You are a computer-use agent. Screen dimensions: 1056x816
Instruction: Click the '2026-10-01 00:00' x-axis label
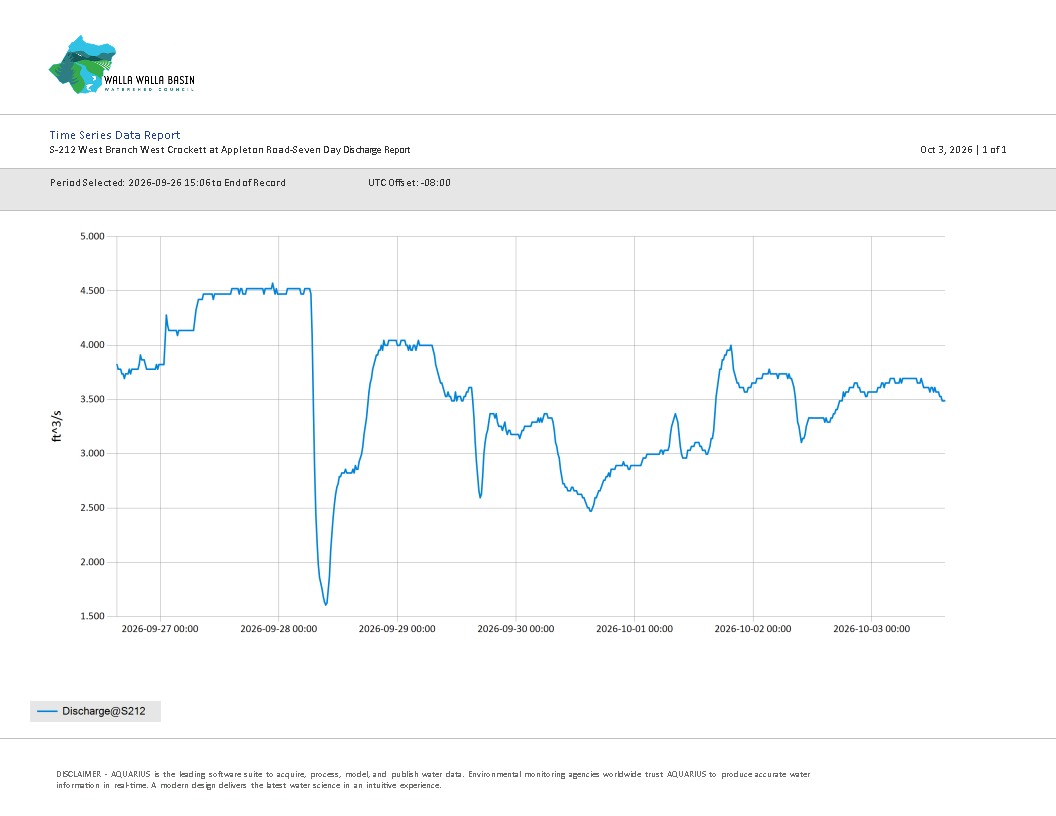point(634,629)
